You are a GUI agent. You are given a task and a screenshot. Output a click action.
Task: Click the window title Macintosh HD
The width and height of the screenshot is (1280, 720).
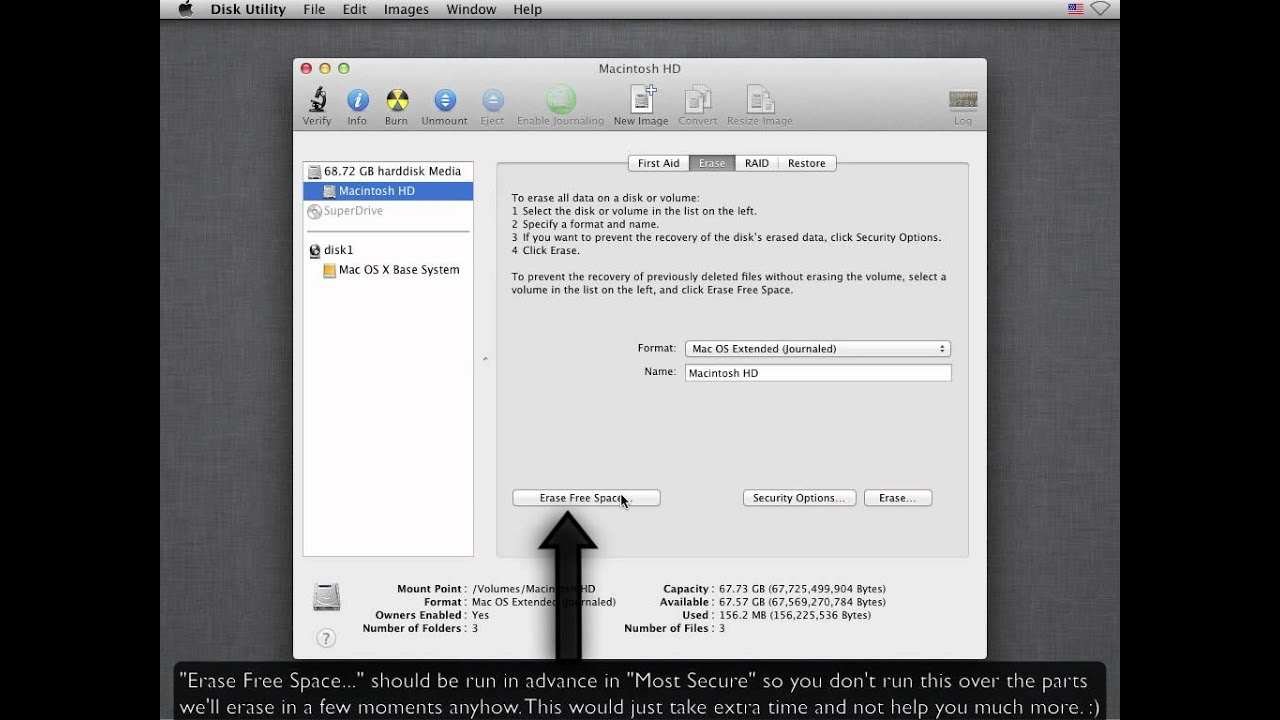(x=640, y=69)
